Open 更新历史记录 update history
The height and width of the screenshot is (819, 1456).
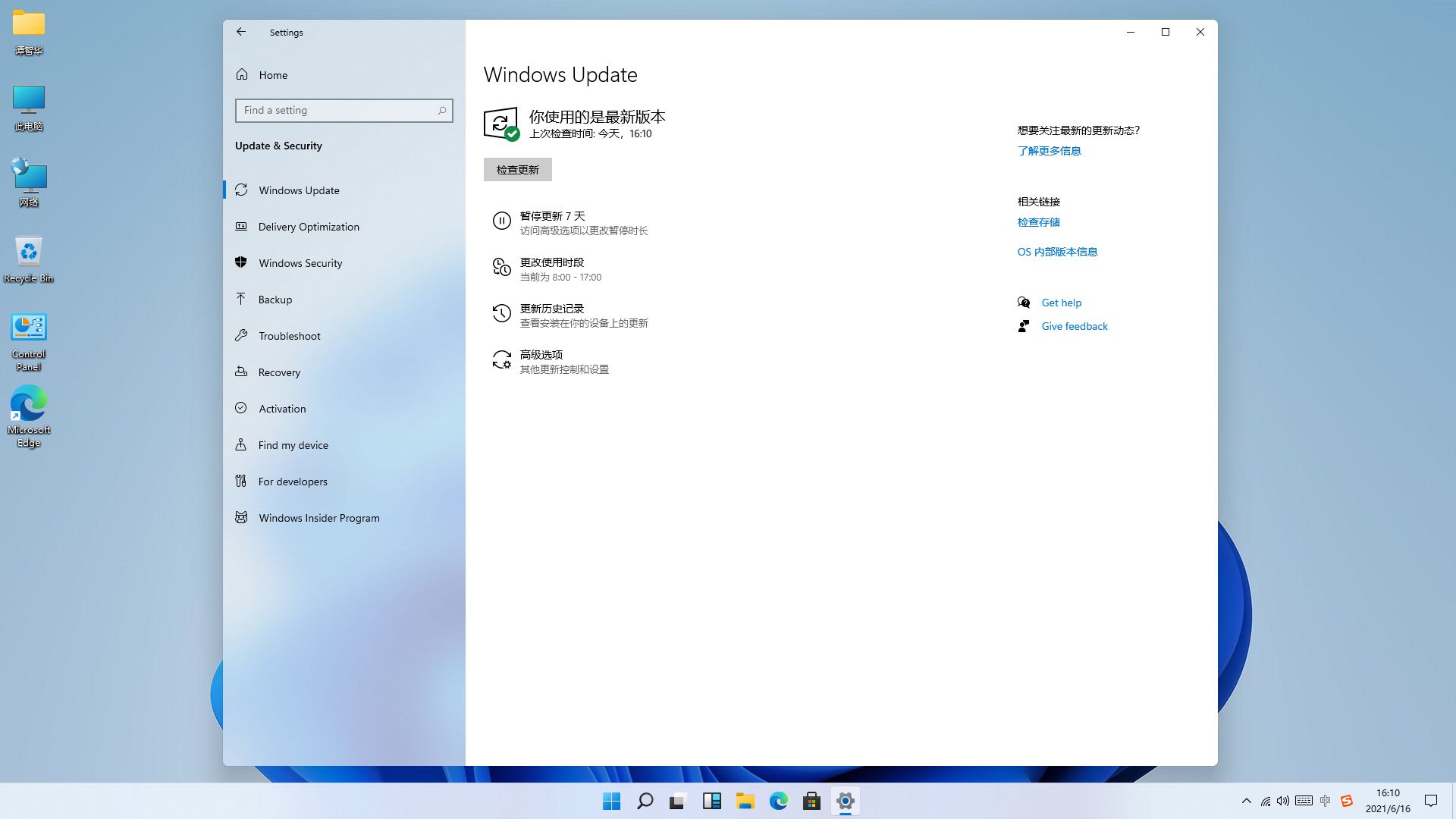pyautogui.click(x=551, y=309)
